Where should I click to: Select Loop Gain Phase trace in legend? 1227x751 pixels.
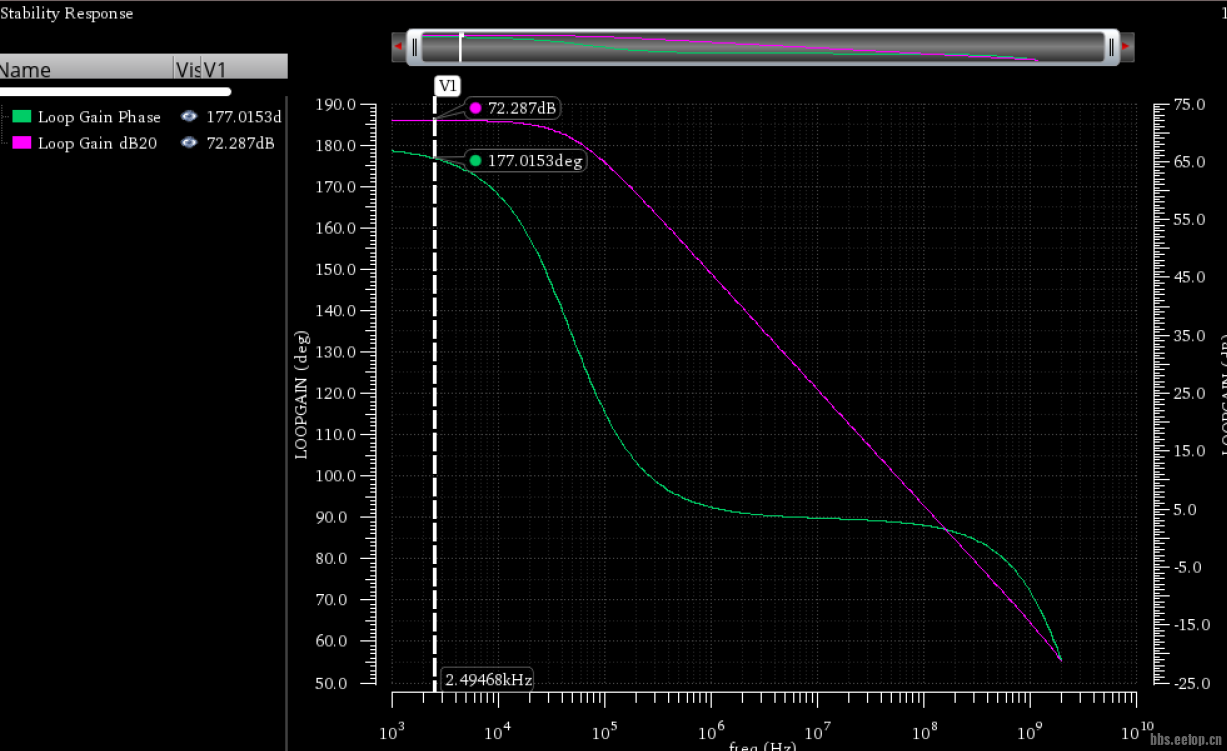point(99,117)
